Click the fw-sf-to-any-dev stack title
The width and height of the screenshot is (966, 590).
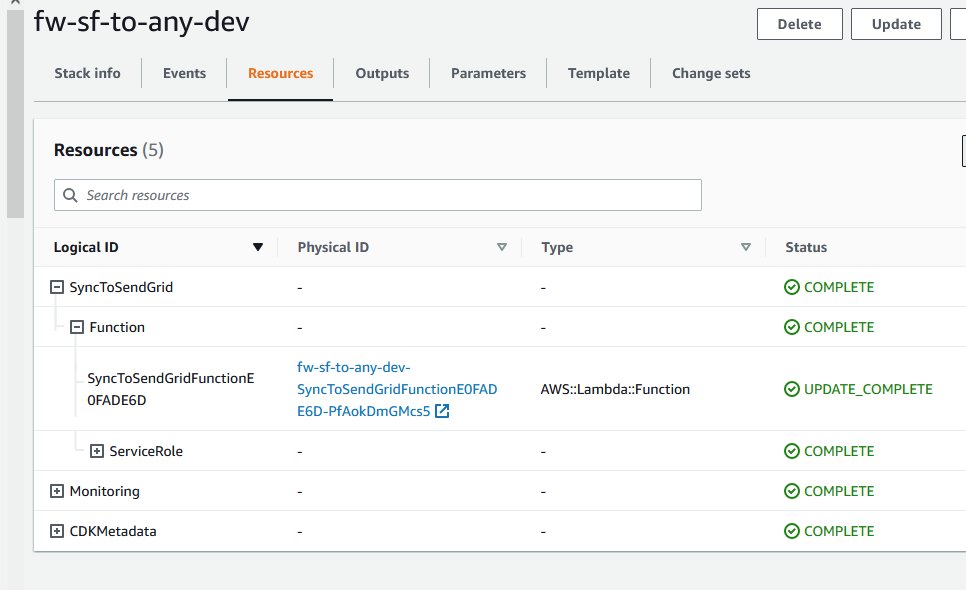[141, 22]
